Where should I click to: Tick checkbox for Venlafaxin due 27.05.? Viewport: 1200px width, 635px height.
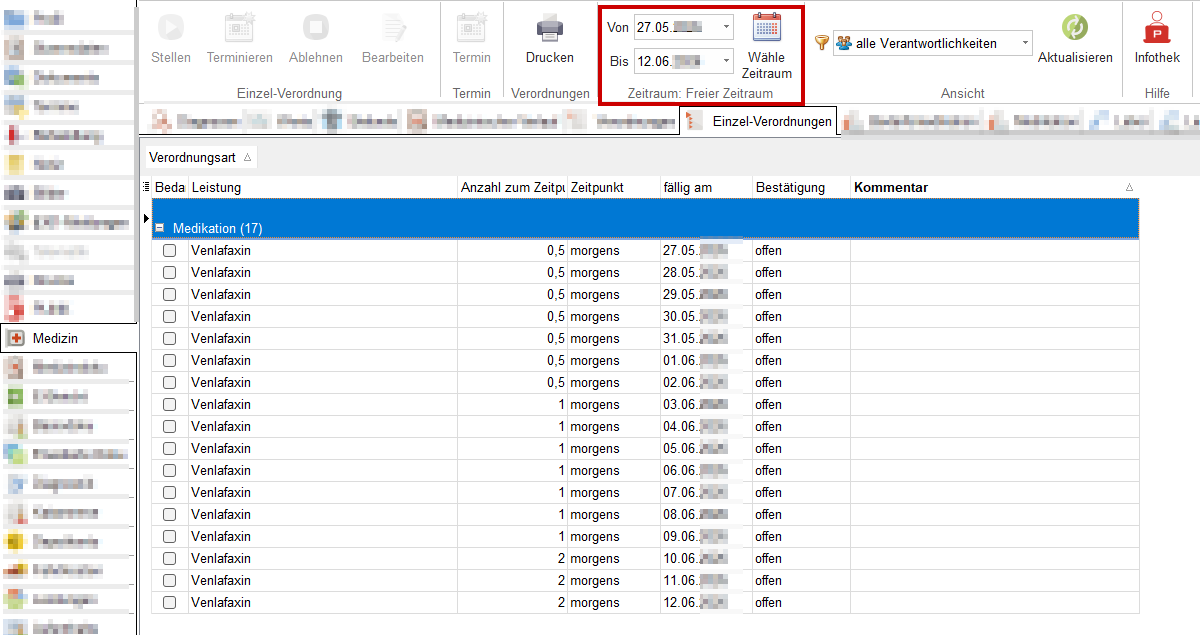(169, 251)
